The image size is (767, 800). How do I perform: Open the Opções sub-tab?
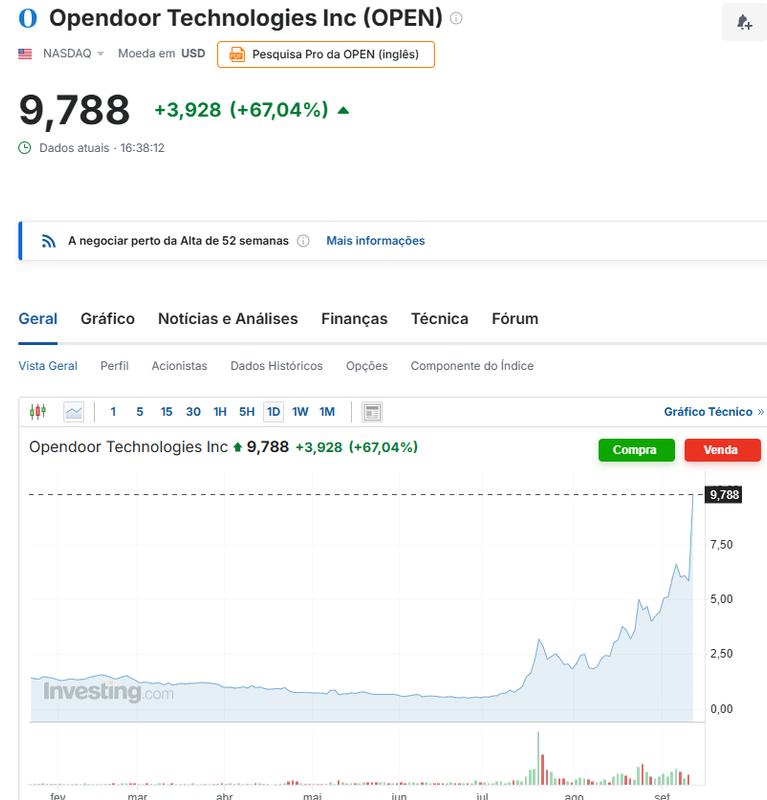[x=367, y=366]
